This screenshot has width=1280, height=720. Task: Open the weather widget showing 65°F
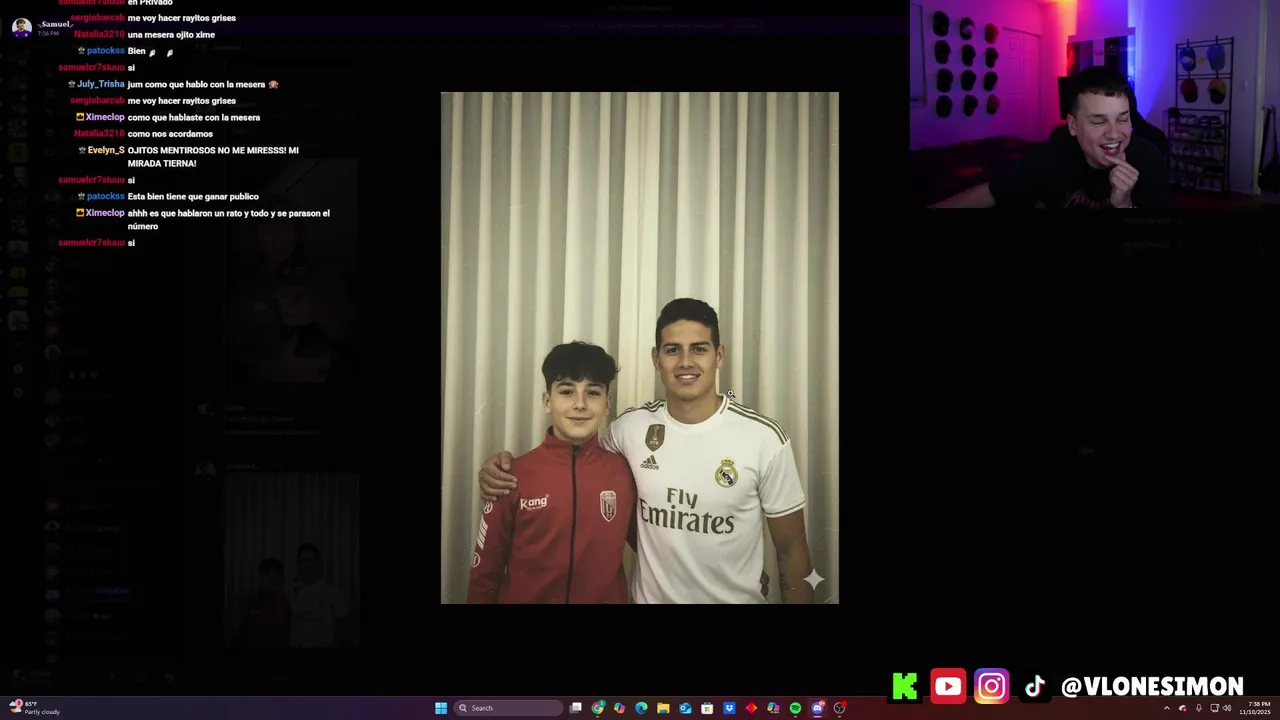point(35,708)
